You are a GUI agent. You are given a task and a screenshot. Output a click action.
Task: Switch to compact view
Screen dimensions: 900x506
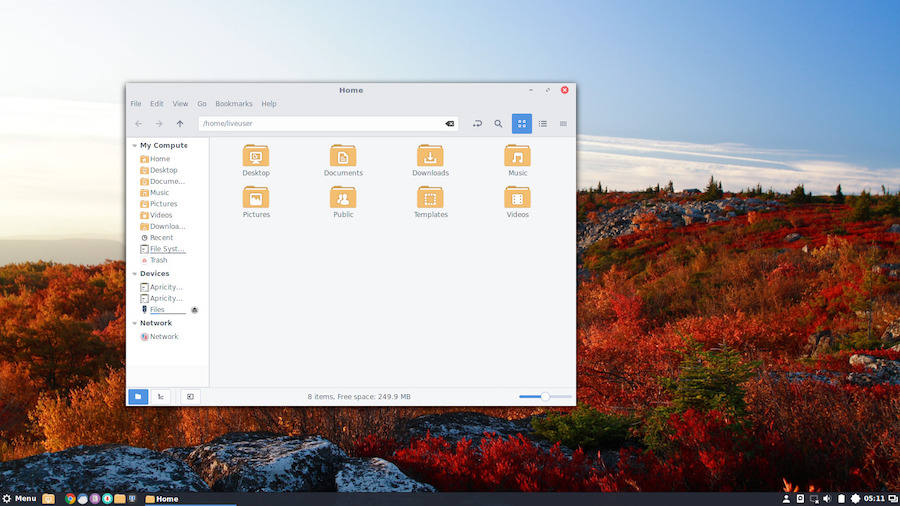563,124
